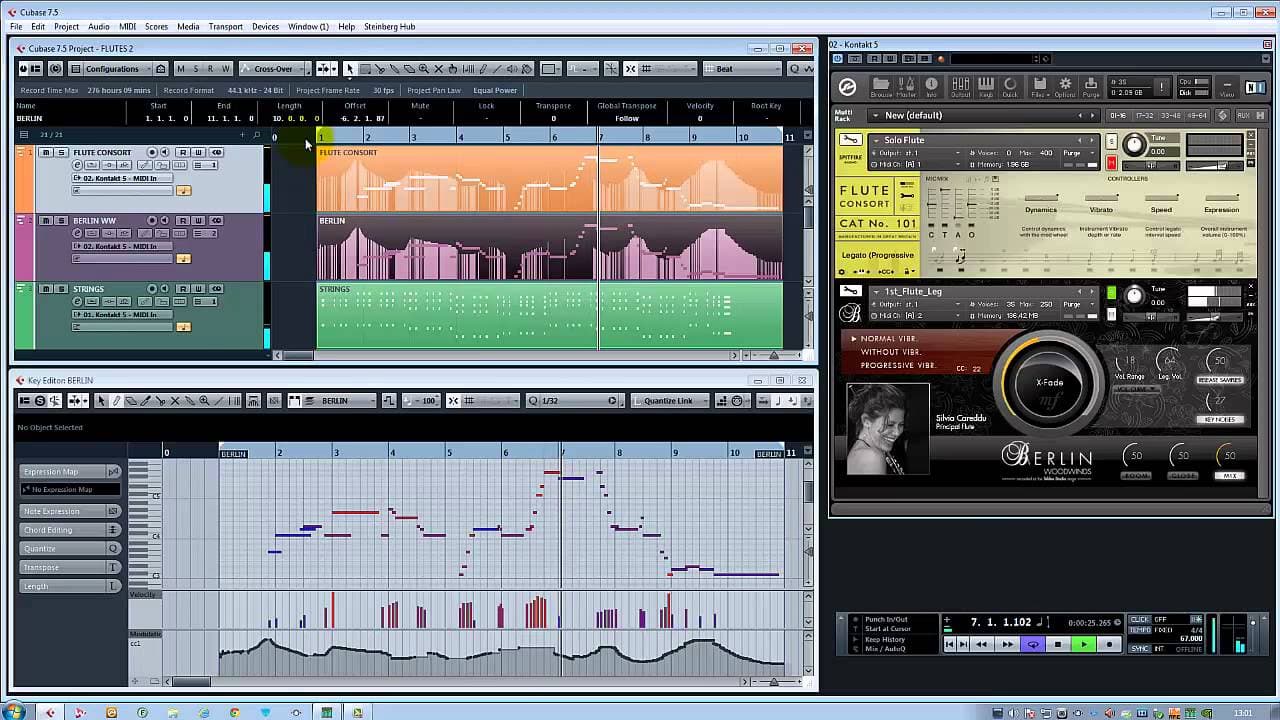The width and height of the screenshot is (1280, 720).
Task: Open the MIDI menu
Action: pos(127,26)
